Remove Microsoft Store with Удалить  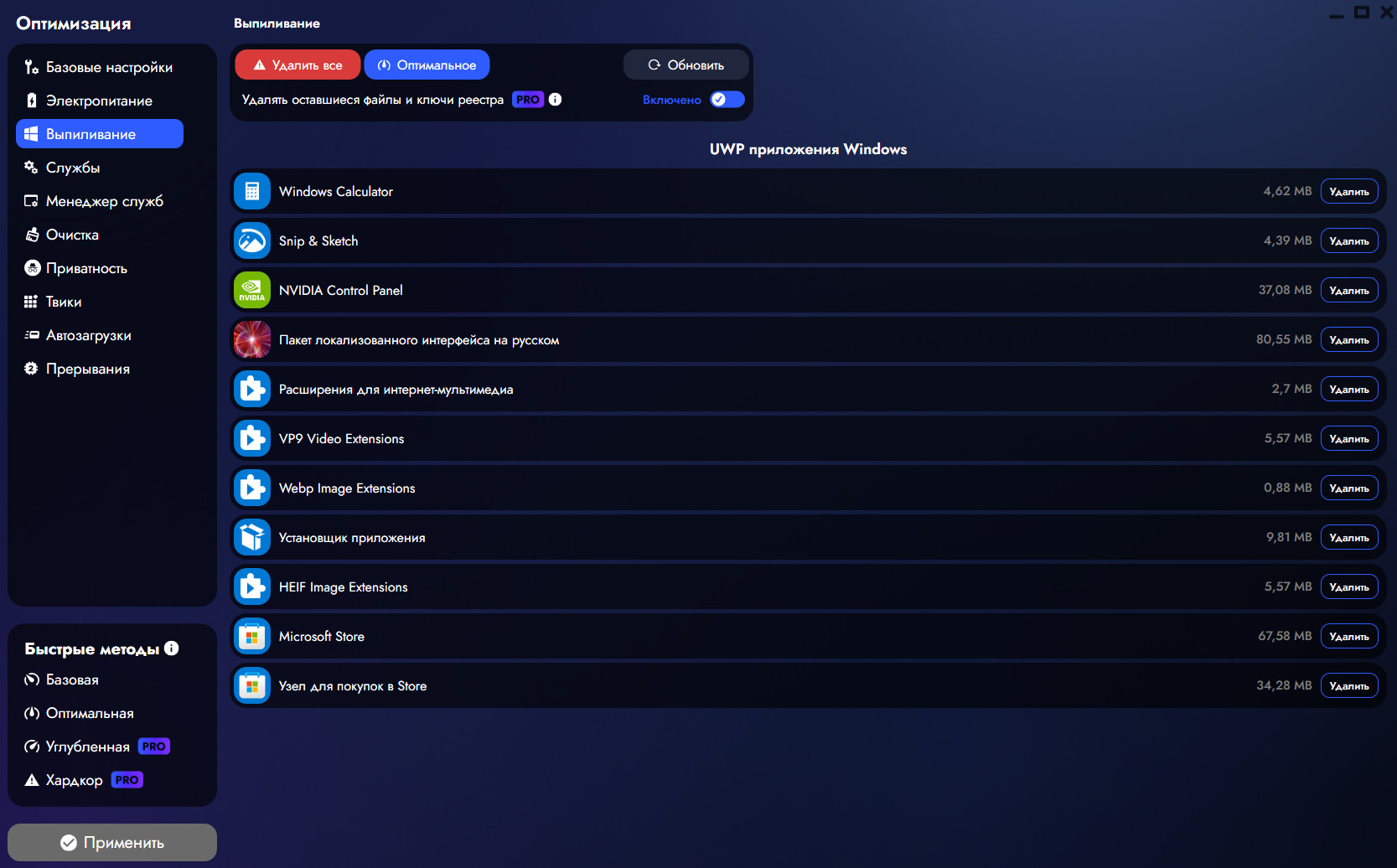(x=1349, y=636)
